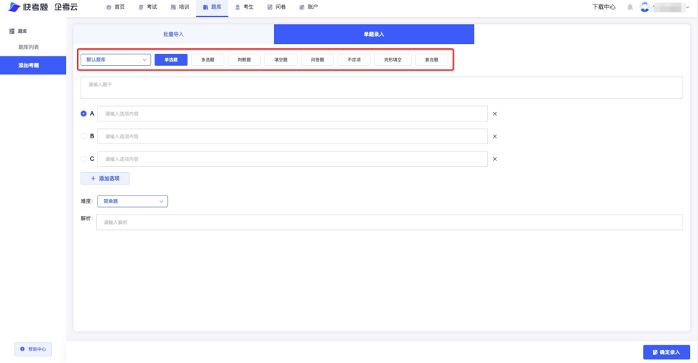Select 多选题 question type
This screenshot has height=363, width=698.
[x=207, y=60]
